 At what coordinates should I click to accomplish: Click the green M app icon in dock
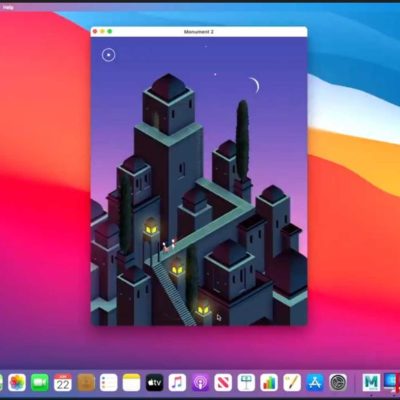click(371, 382)
